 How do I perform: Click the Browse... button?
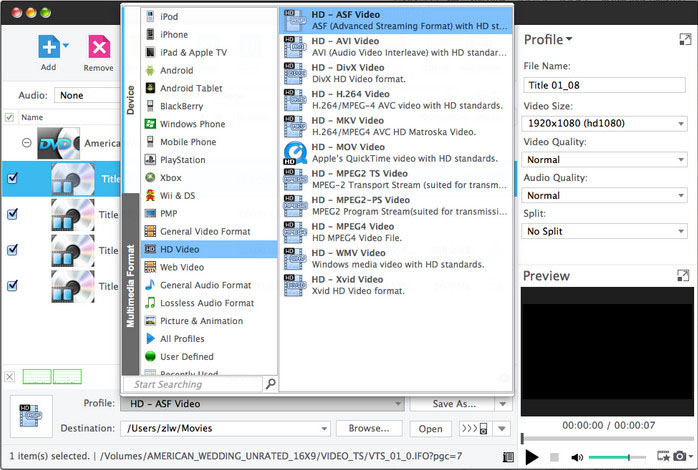369,429
